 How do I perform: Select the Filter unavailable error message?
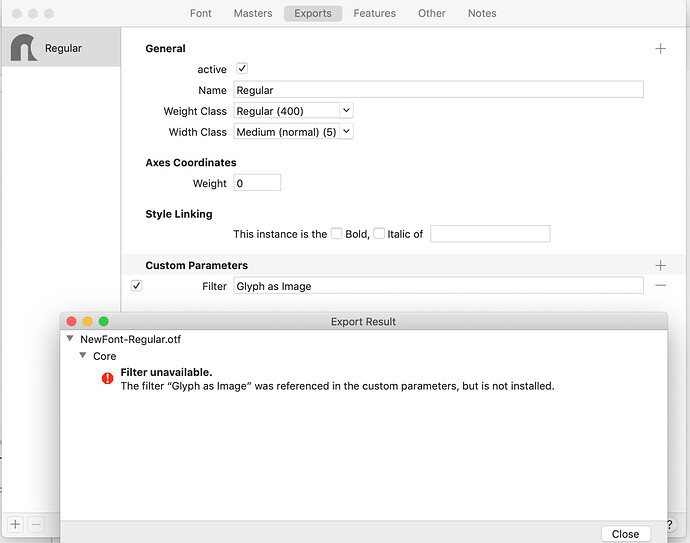pyautogui.click(x=166, y=372)
